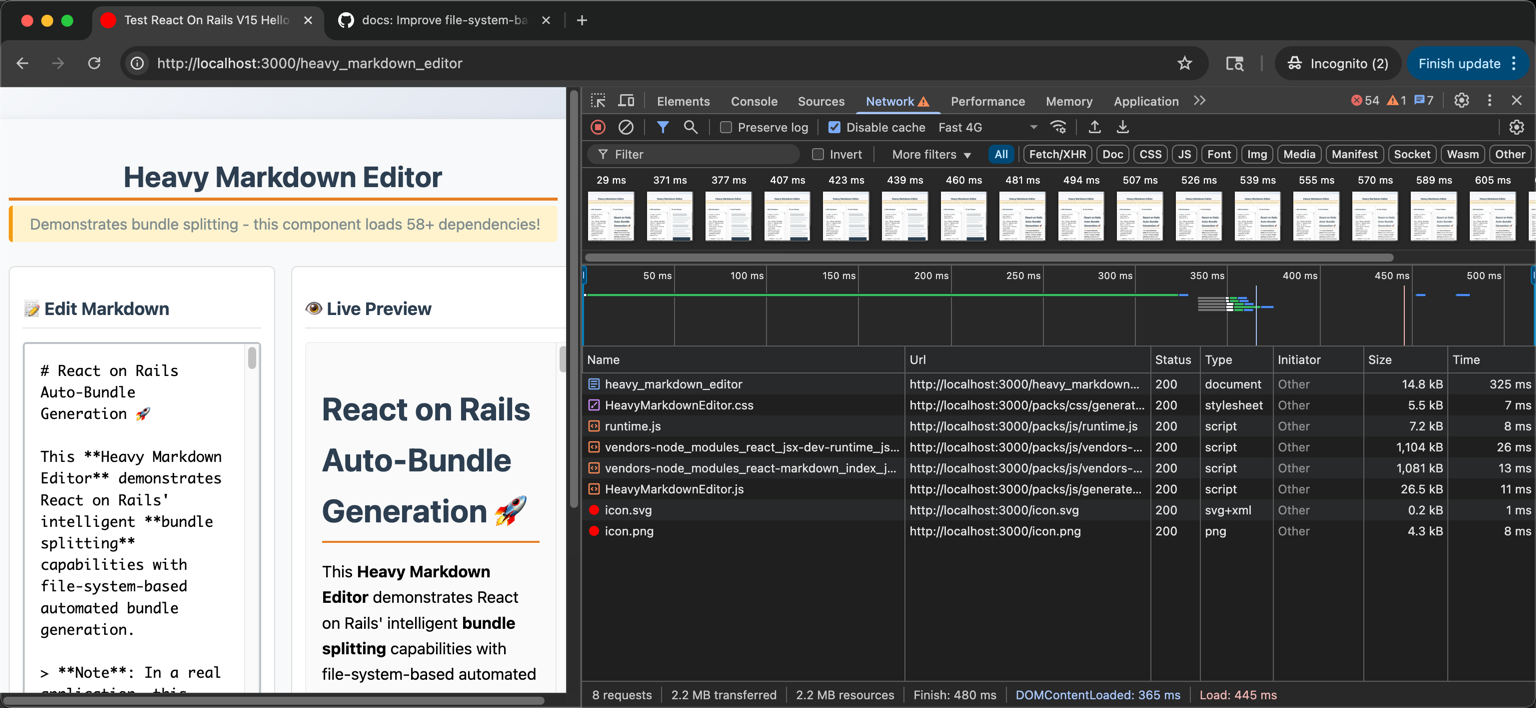Disable the Disable cache checkbox
Screen dimensions: 1536x708
coord(834,127)
